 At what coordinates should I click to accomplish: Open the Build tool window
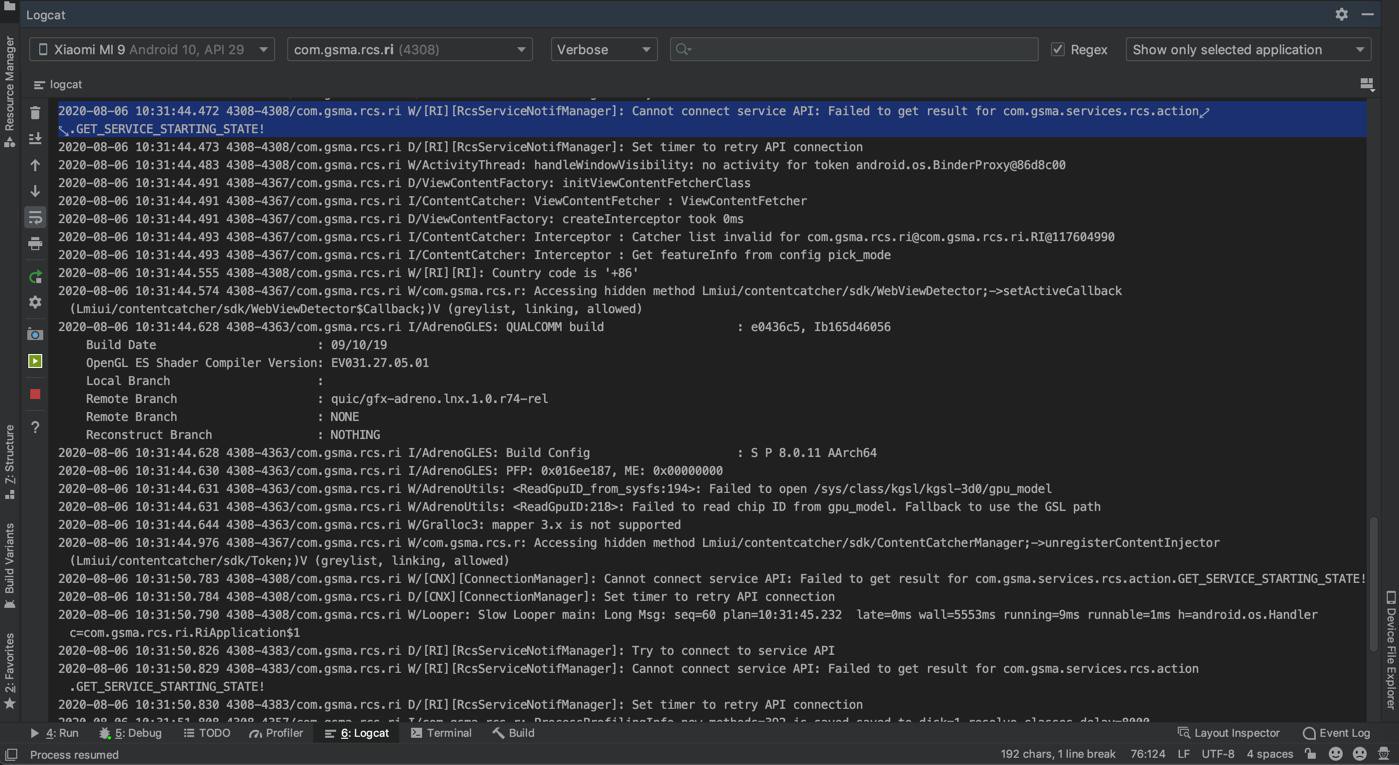513,733
